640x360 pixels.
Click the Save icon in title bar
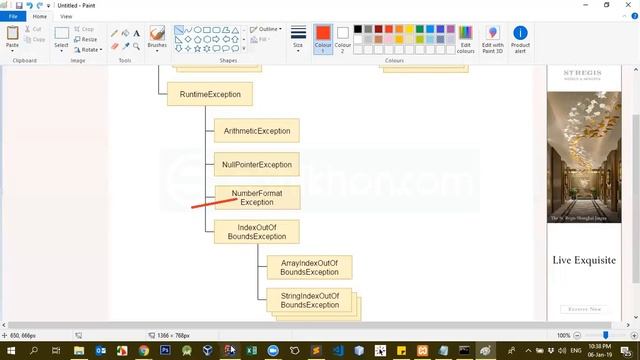19,6
